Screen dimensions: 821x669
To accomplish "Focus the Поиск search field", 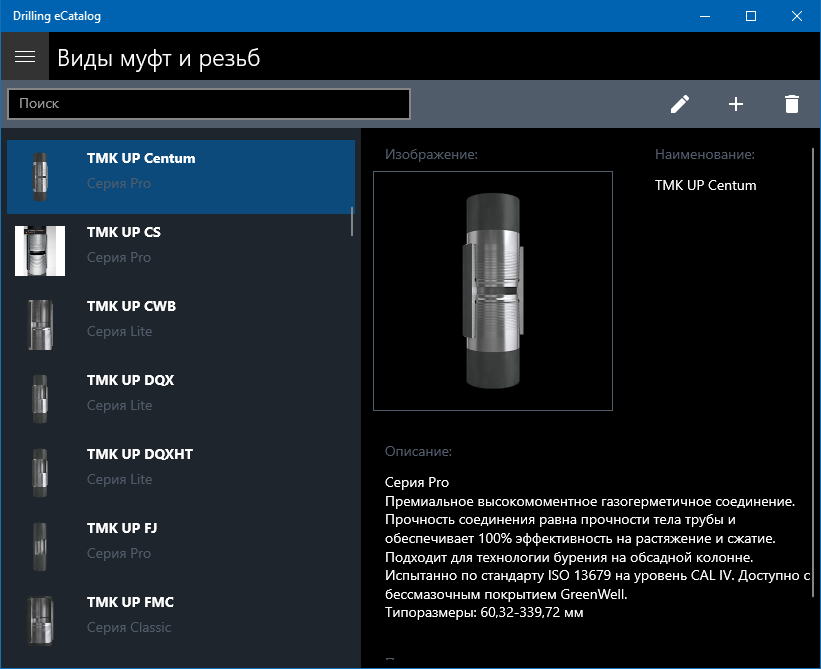I will 209,104.
